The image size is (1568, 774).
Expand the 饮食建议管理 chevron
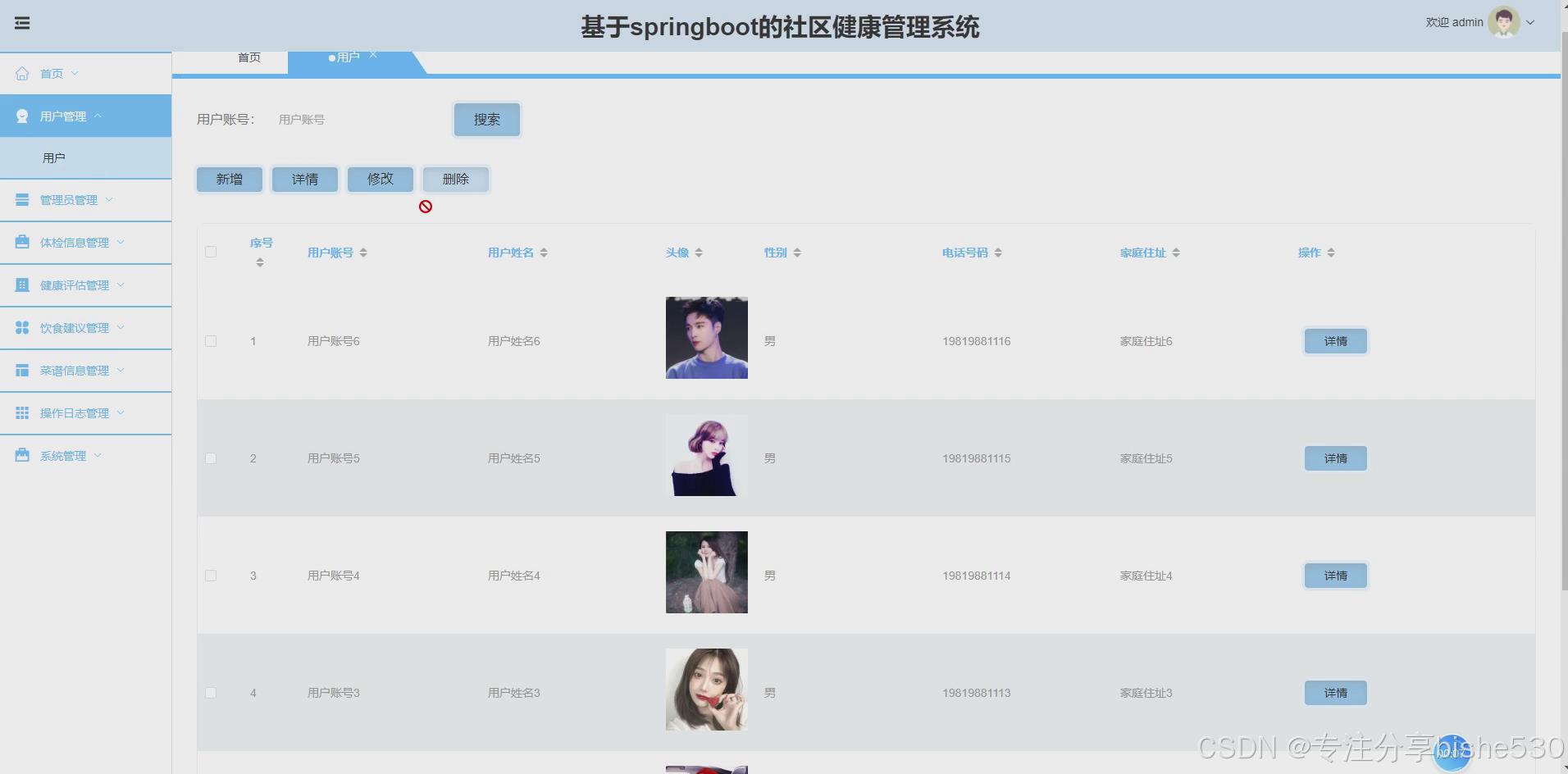[121, 327]
